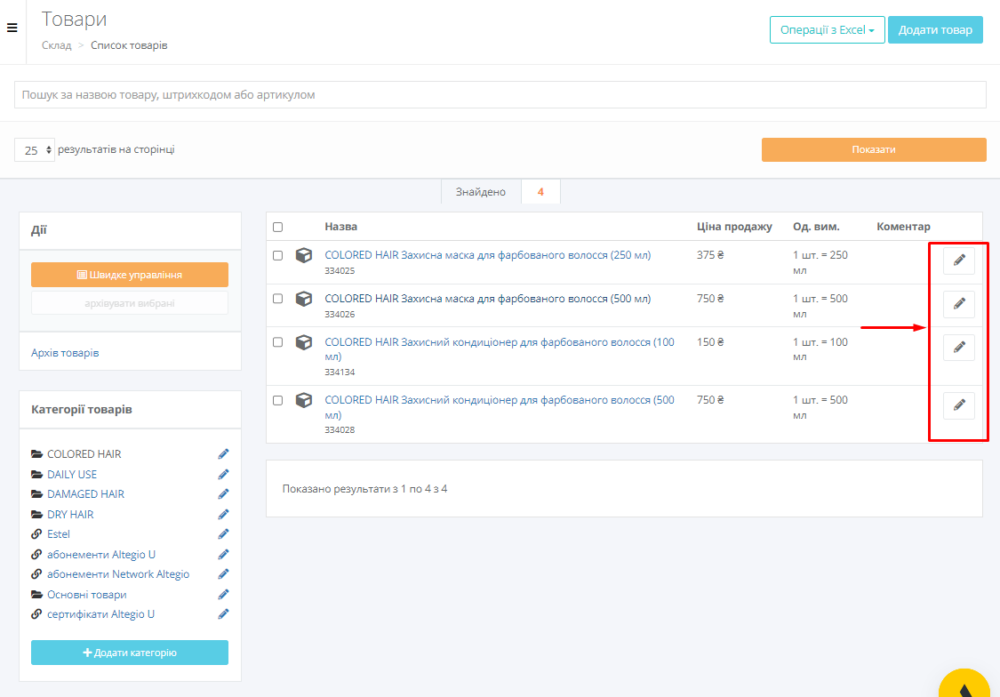Click the Од. вим. column header
Image resolution: width=1000 pixels, height=697 pixels.
pyautogui.click(x=816, y=226)
